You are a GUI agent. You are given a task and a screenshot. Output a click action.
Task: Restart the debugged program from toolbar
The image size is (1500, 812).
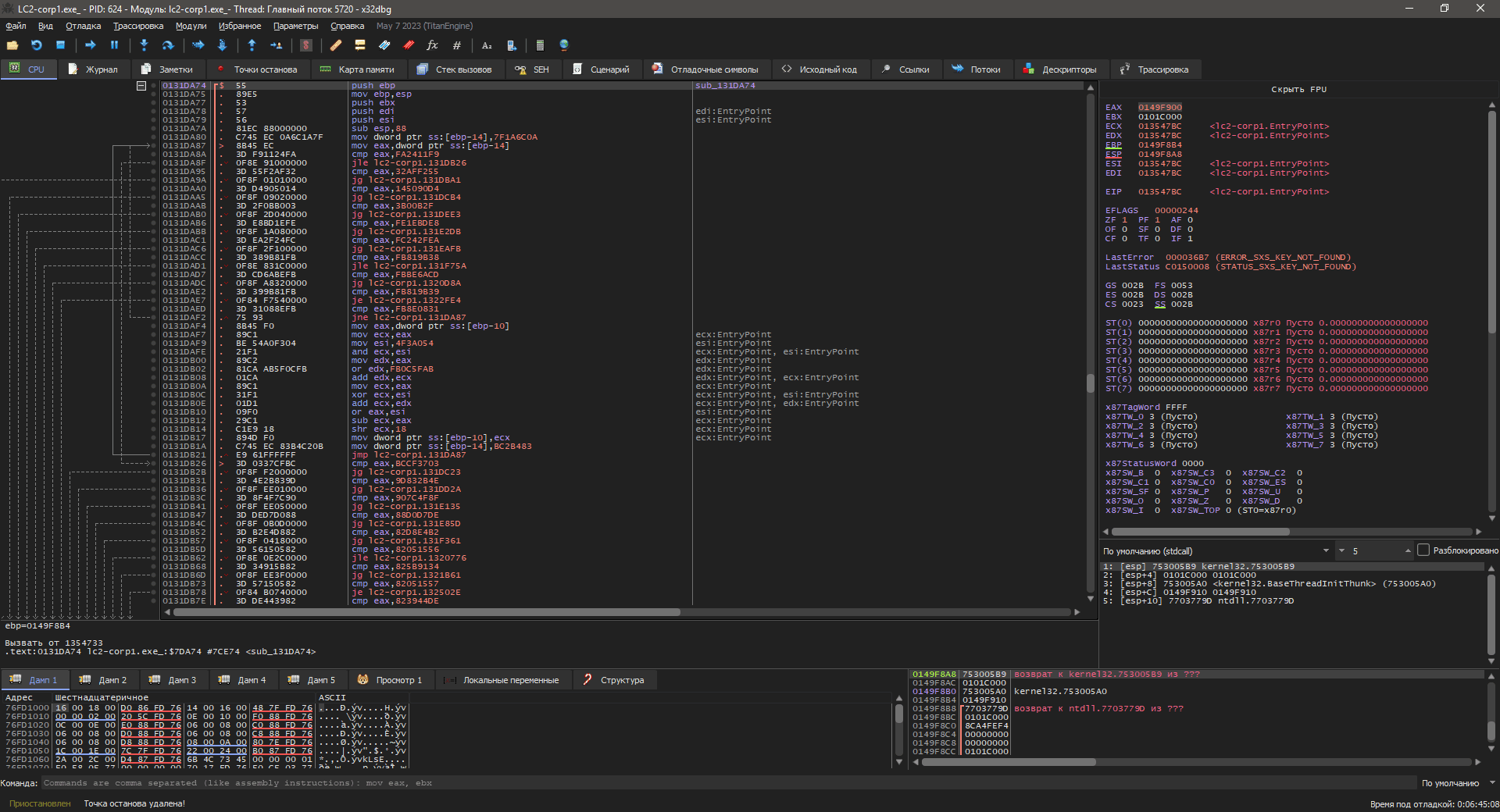pyautogui.click(x=36, y=45)
